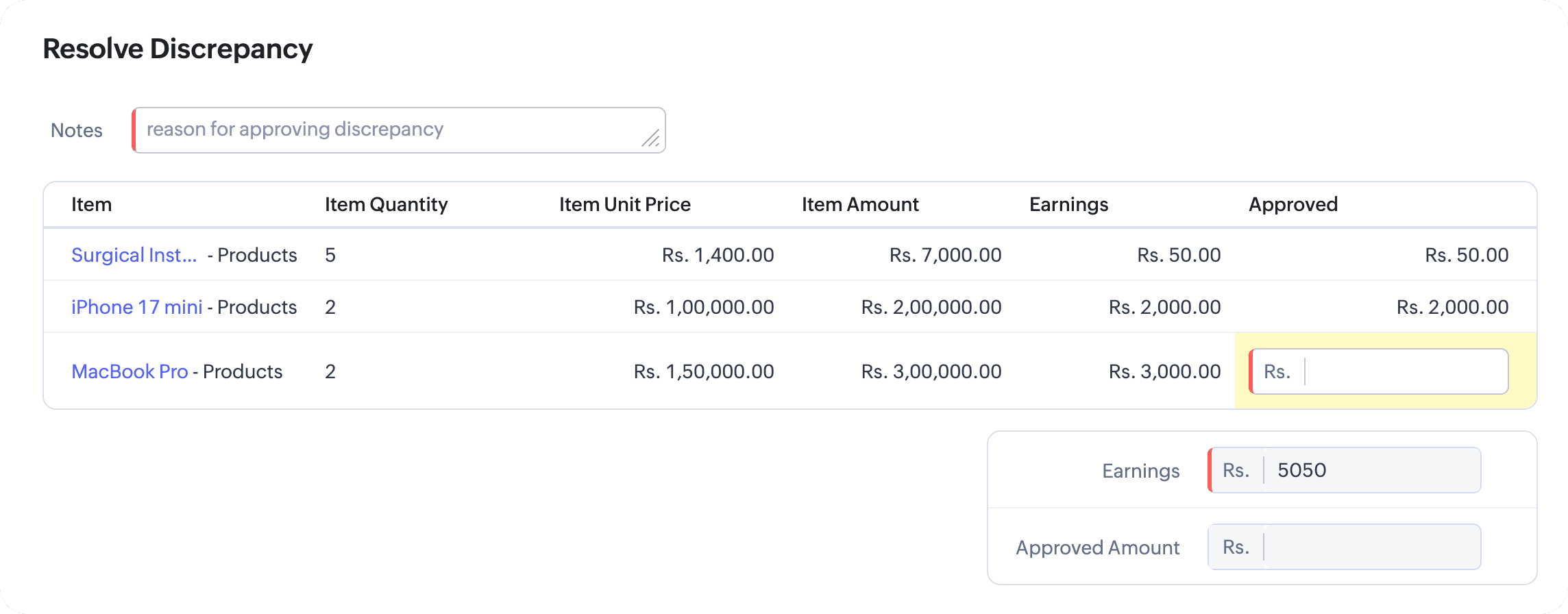This screenshot has height=614, width=1568.
Task: Click the Rs. 2,000.00 approved value for iPhone
Action: pyautogui.click(x=1453, y=307)
